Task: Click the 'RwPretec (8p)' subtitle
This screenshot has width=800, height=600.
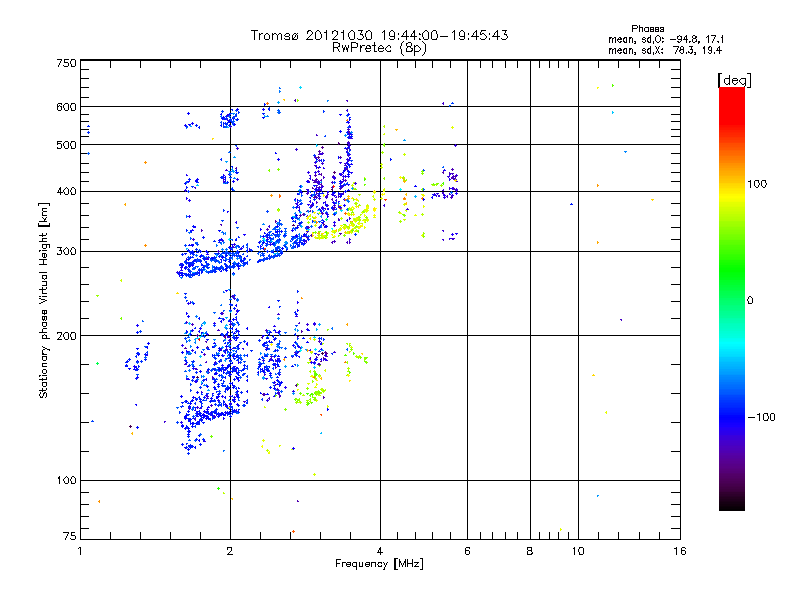Action: [379, 48]
